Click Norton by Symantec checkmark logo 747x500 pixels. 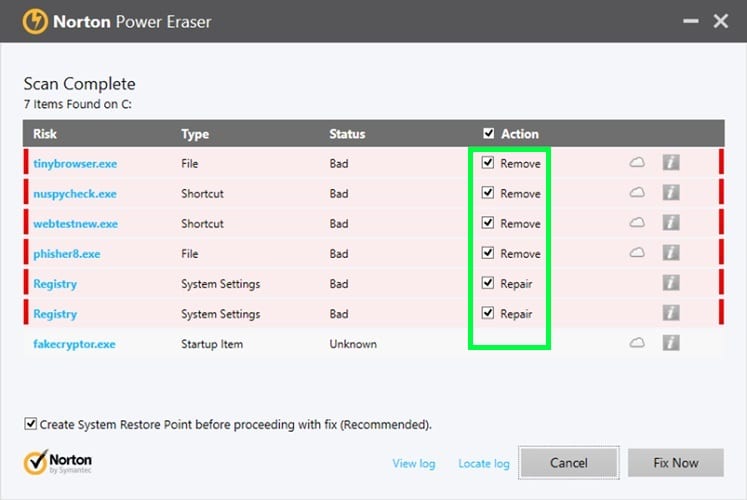[x=57, y=462]
